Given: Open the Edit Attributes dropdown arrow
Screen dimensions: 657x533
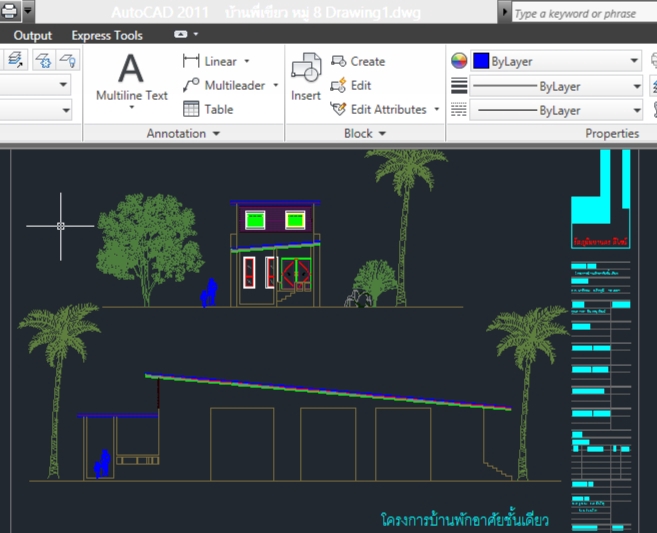Looking at the screenshot, I should 437,109.
